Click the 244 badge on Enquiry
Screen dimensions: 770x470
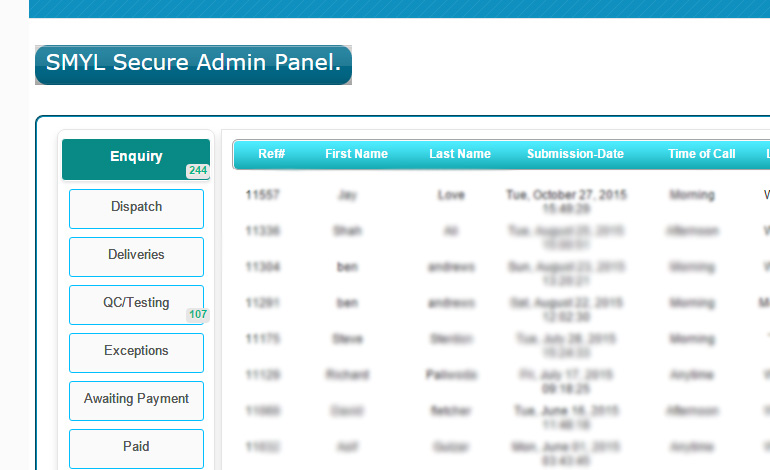(198, 171)
